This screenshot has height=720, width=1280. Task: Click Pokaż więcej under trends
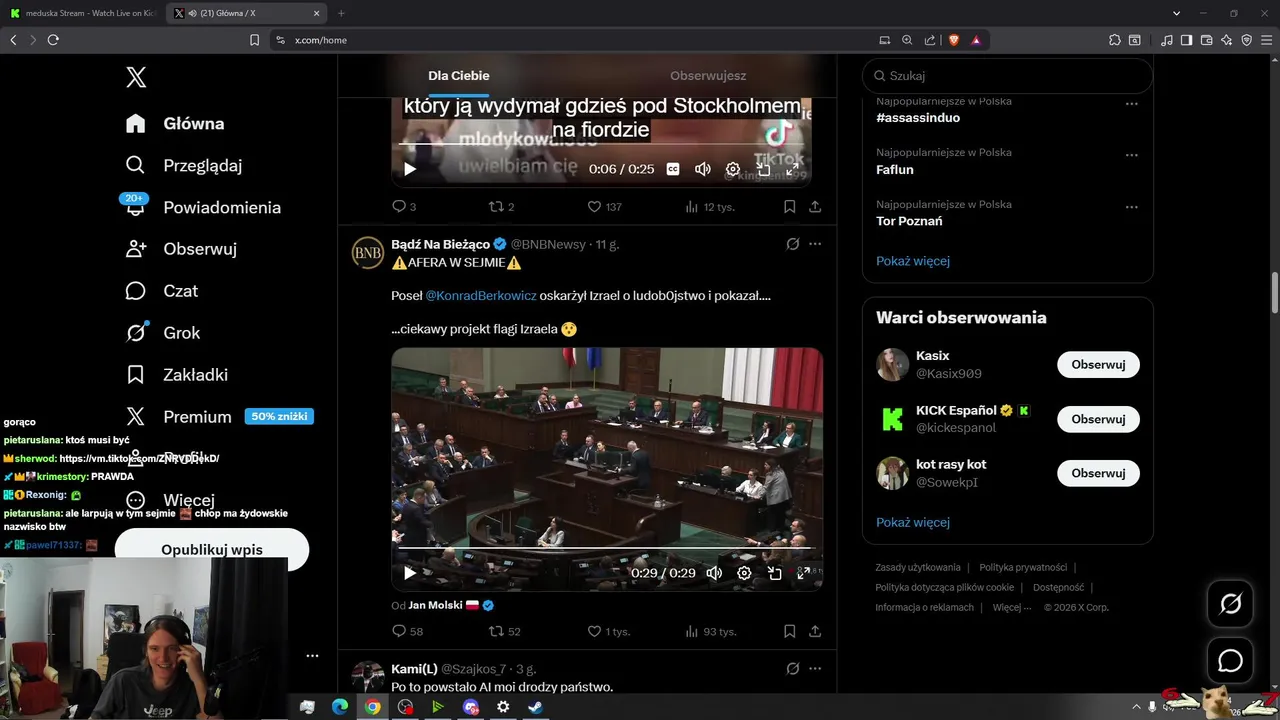[x=913, y=261]
